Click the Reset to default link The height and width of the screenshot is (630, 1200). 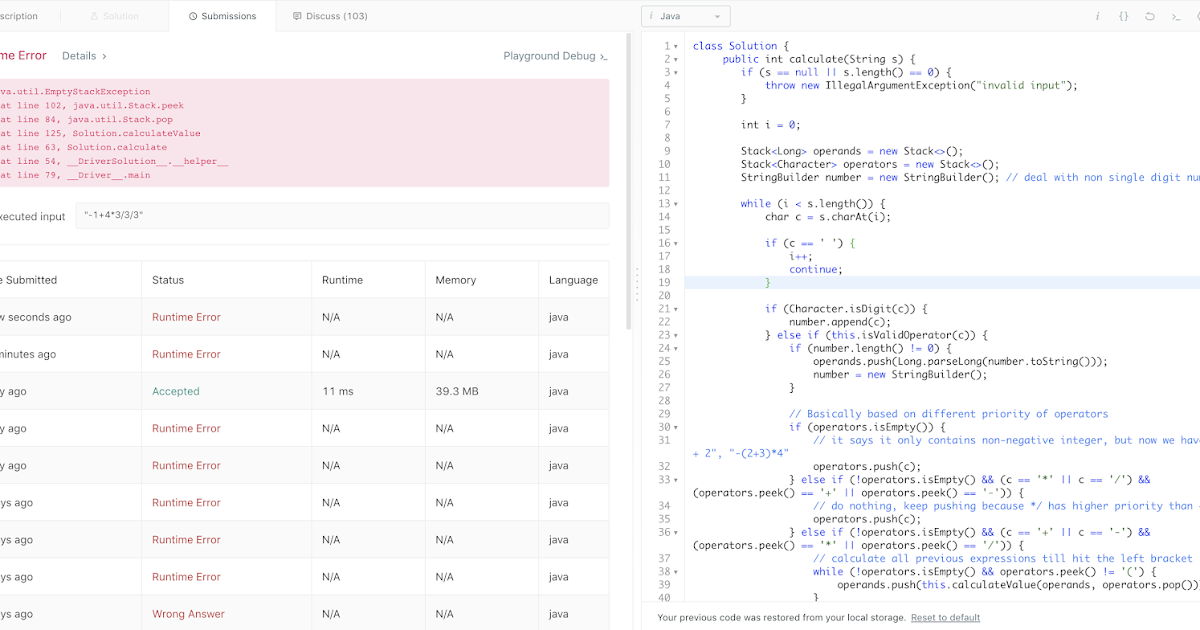tap(945, 618)
